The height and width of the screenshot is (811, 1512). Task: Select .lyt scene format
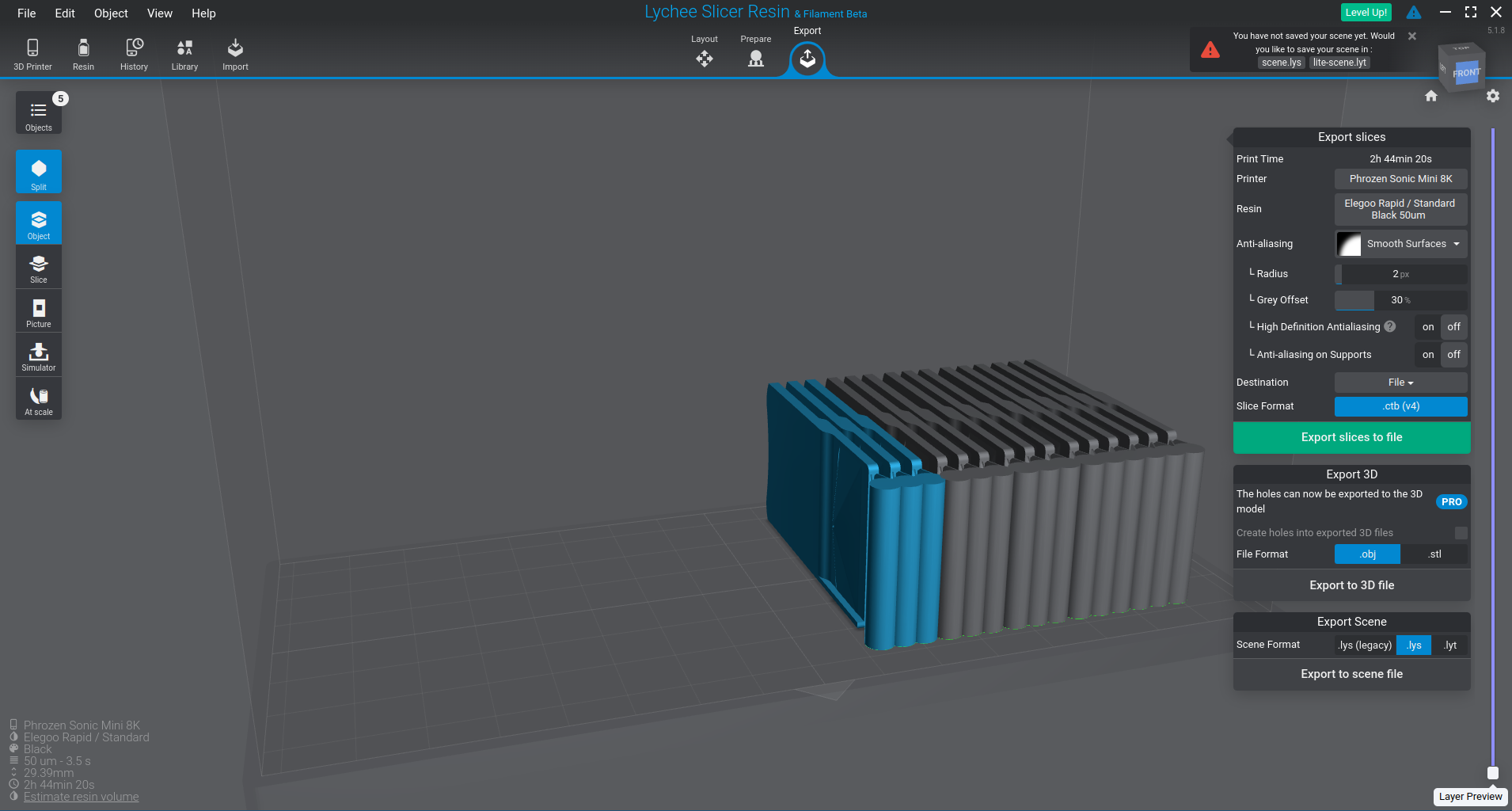point(1450,645)
